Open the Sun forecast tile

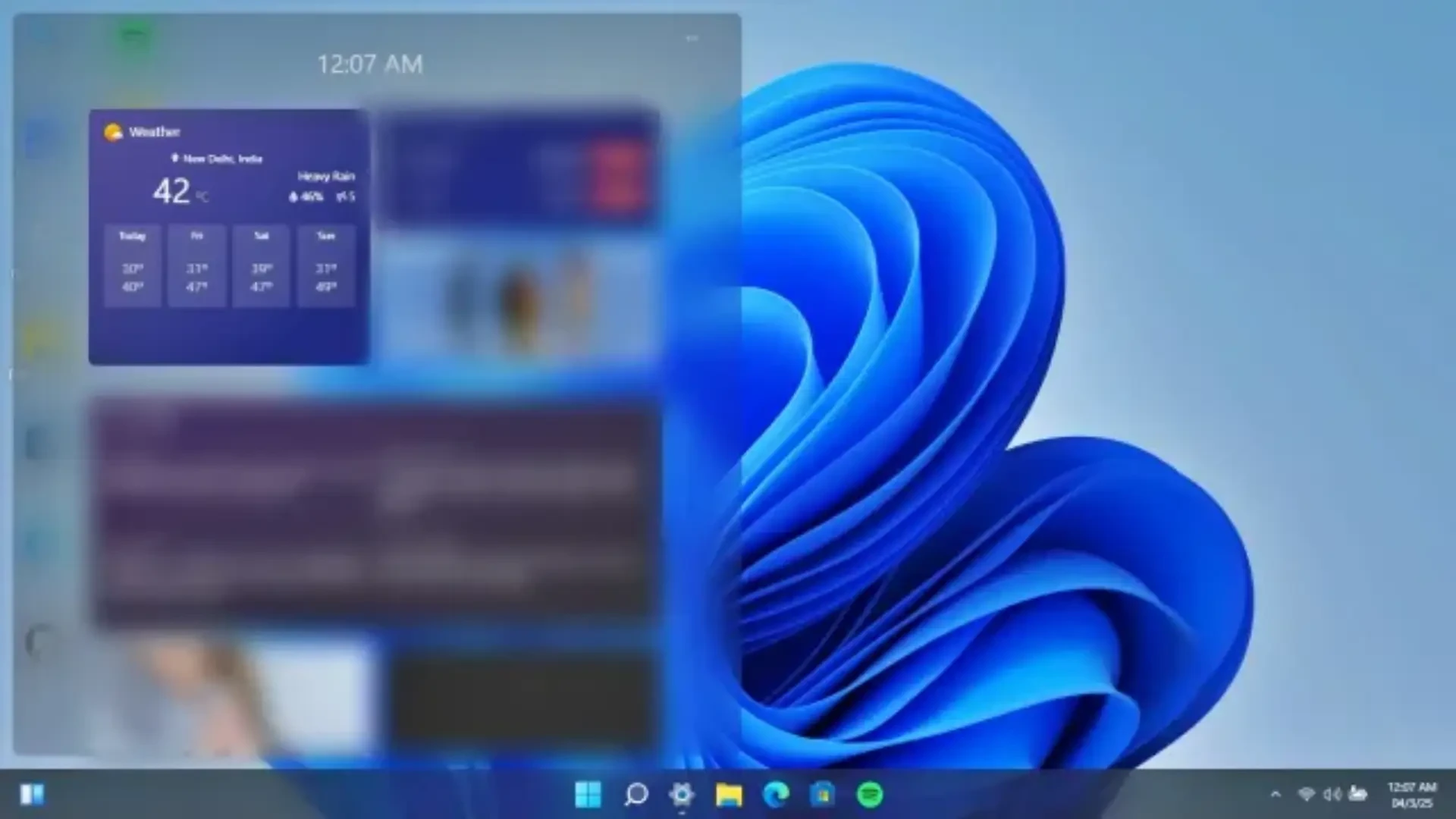coord(326,265)
